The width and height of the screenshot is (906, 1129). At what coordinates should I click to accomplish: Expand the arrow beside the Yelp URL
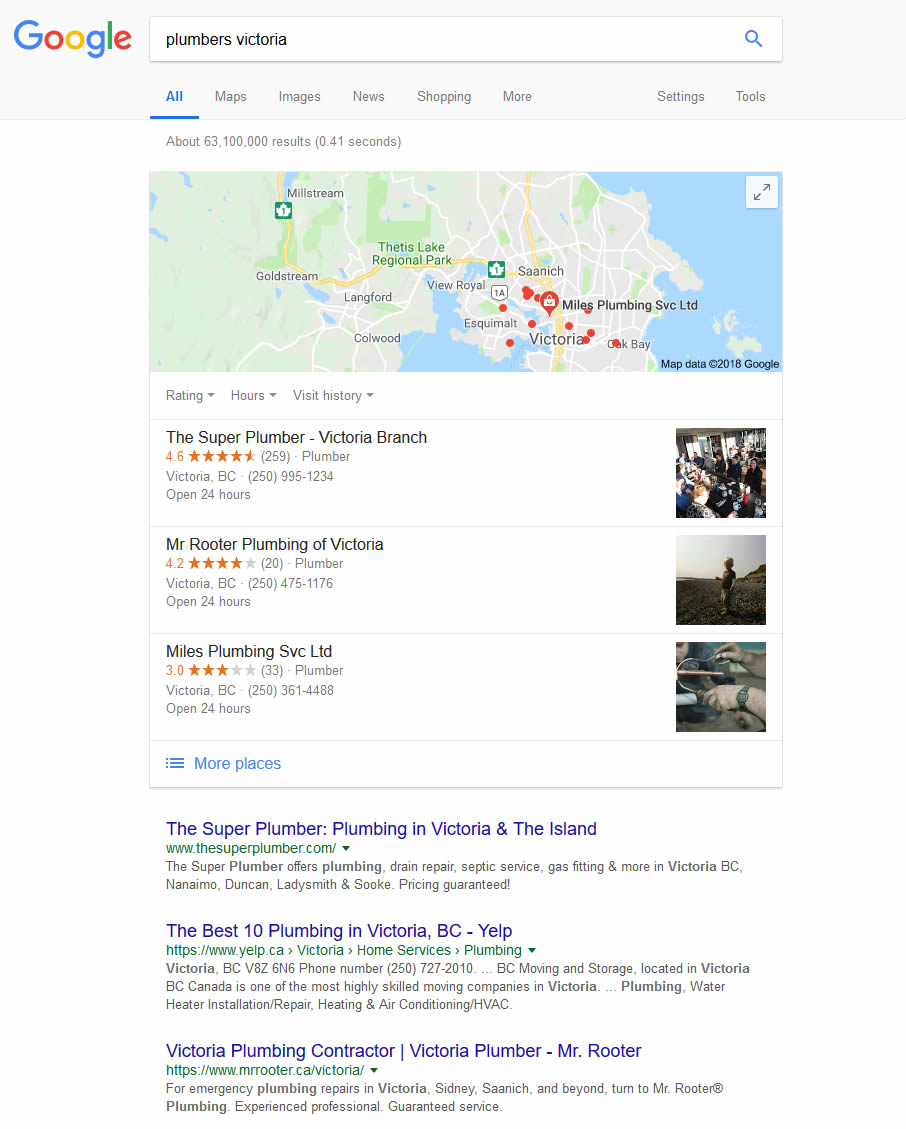(x=532, y=951)
